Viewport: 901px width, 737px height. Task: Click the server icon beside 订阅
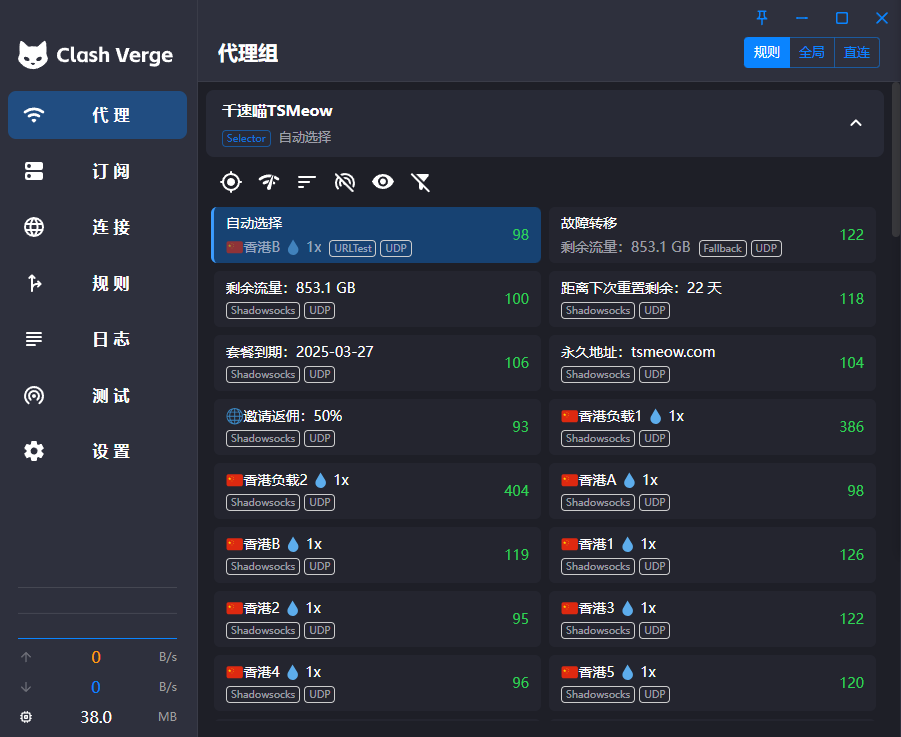[34, 171]
